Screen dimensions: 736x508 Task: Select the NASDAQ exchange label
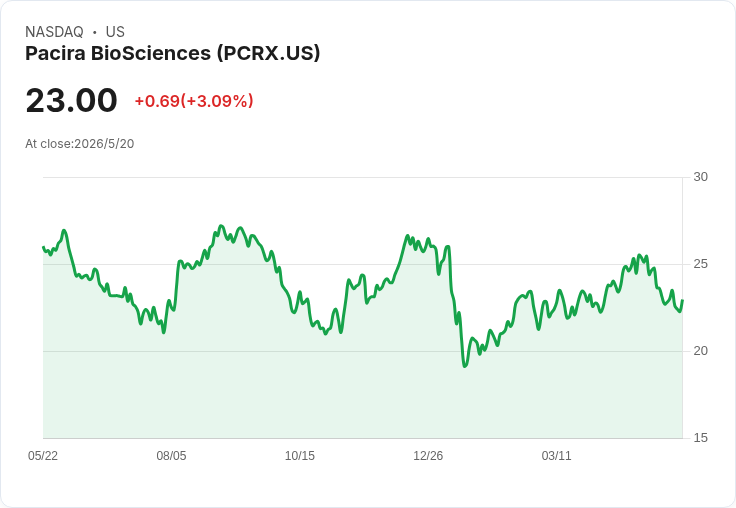(x=54, y=32)
